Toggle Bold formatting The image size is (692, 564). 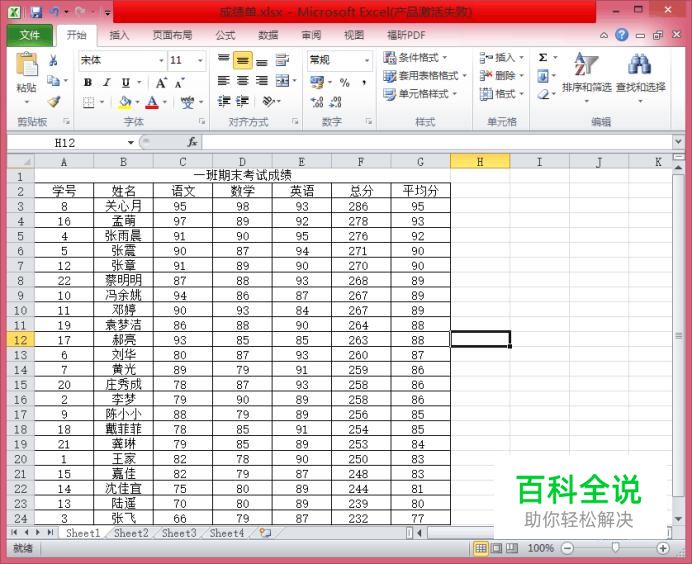[x=87, y=82]
